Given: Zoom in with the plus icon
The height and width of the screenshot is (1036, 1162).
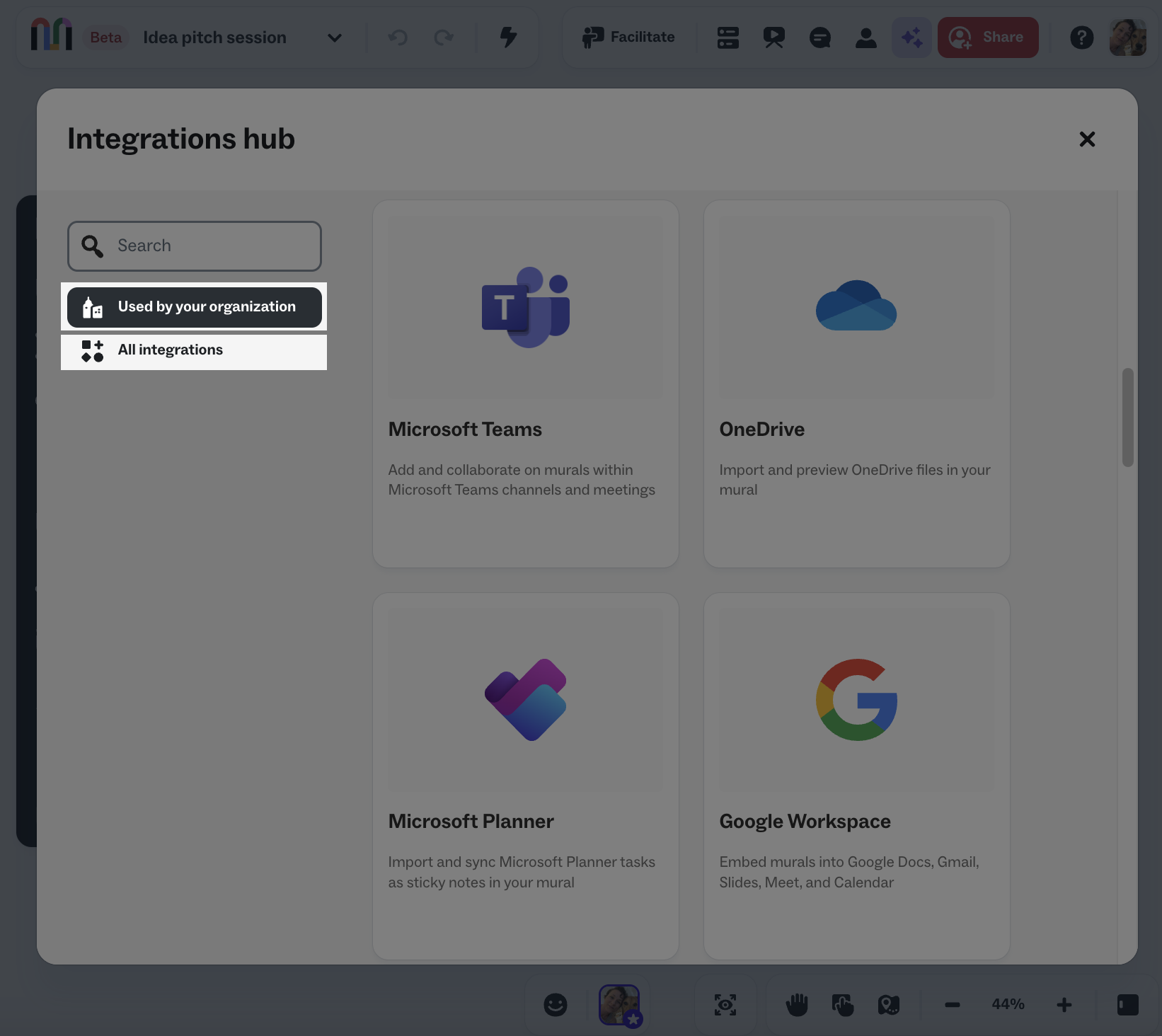Looking at the screenshot, I should coord(1064,1005).
